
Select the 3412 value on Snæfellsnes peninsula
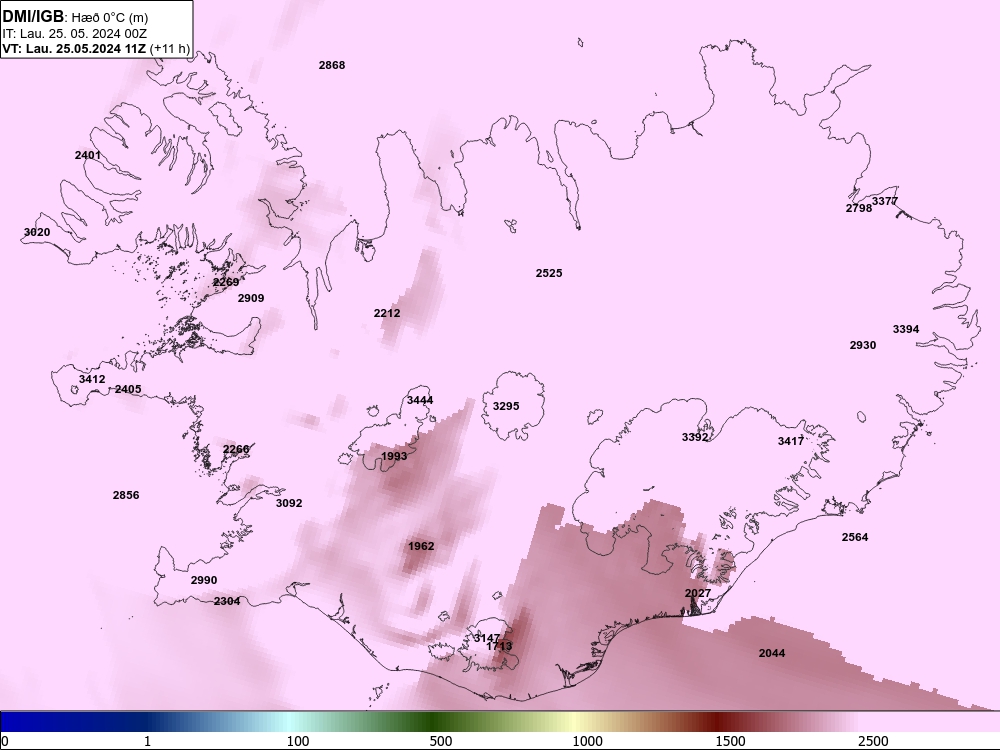click(x=92, y=379)
